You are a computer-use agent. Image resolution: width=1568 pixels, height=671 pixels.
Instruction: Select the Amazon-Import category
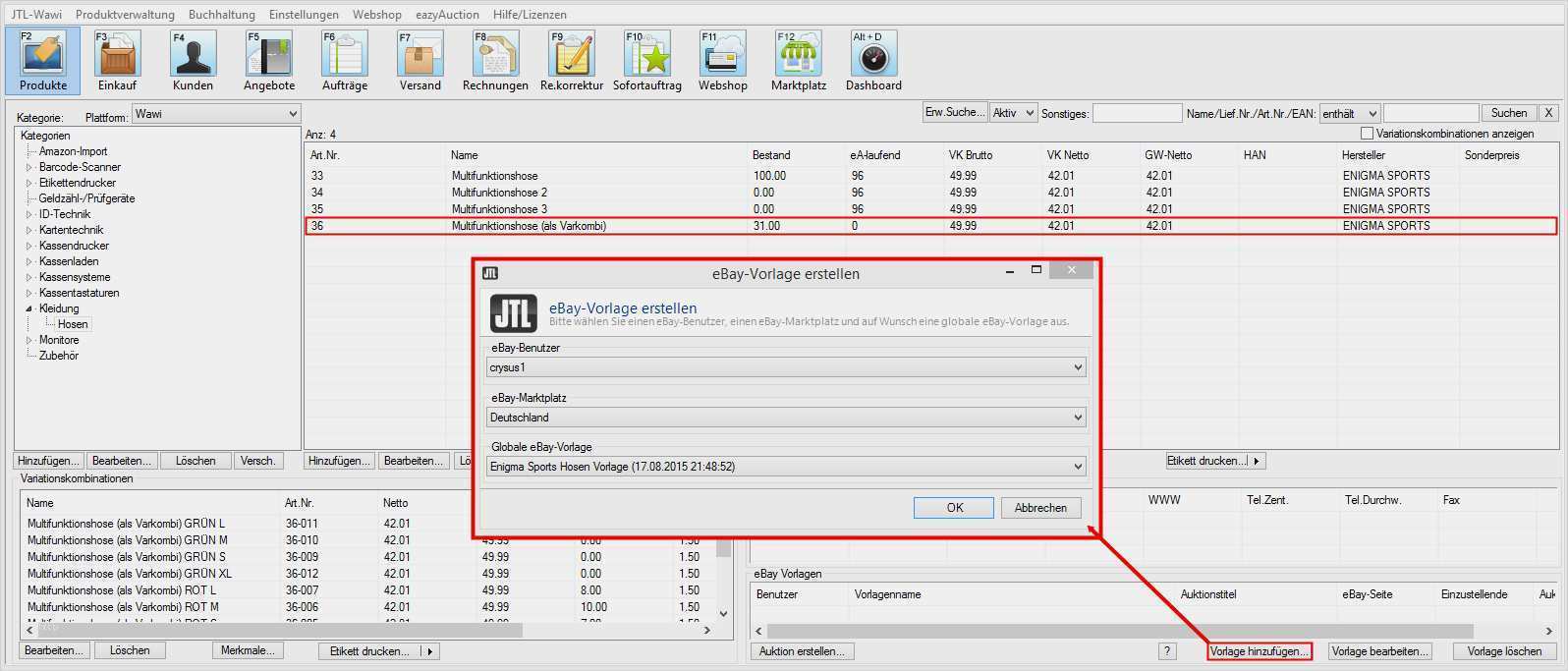pos(74,151)
